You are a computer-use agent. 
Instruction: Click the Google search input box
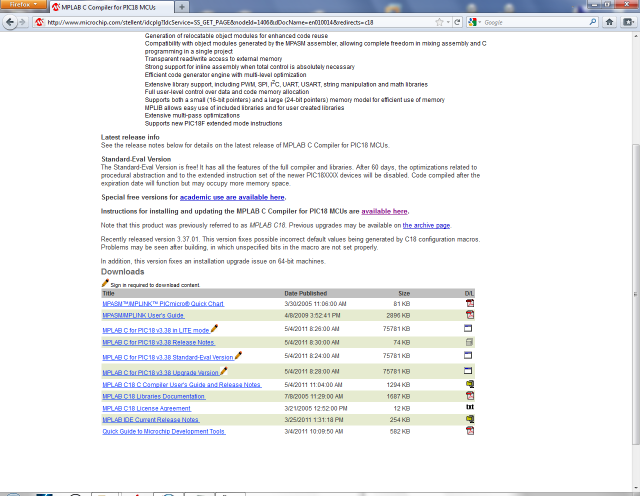click(535, 22)
